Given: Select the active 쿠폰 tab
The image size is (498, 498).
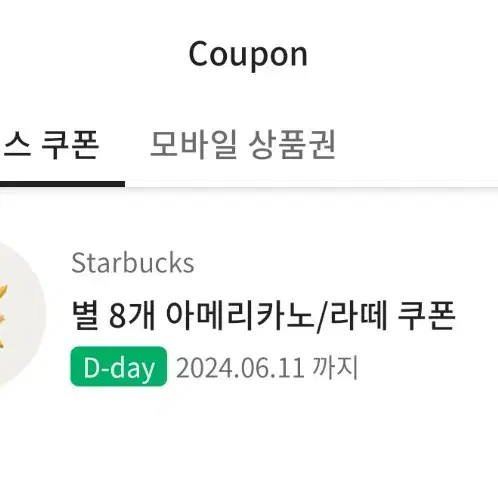Looking at the screenshot, I should (x=50, y=145).
